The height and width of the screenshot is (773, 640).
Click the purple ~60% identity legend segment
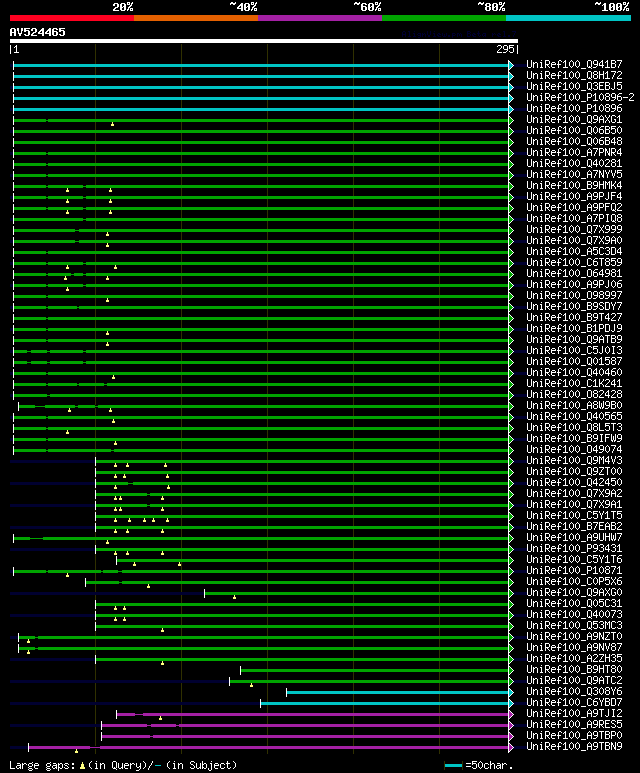tap(320, 18)
